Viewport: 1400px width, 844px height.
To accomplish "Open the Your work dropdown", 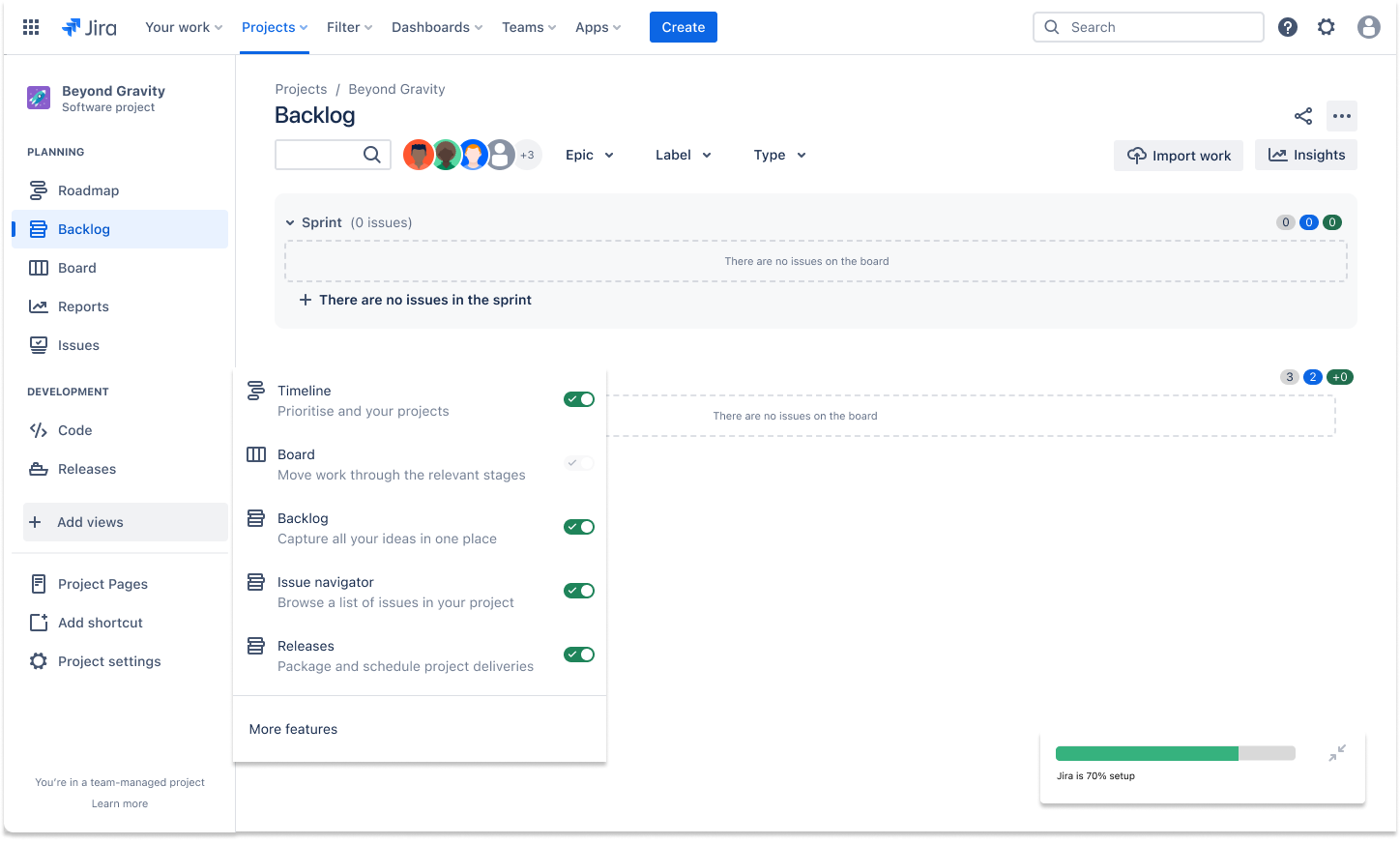I will (184, 27).
